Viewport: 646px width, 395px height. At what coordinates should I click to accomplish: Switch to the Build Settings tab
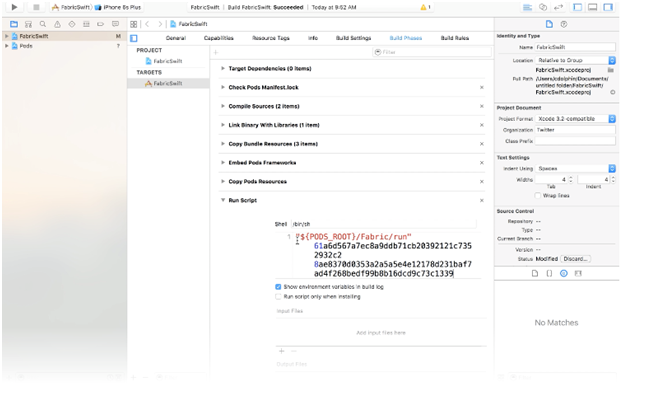click(353, 38)
